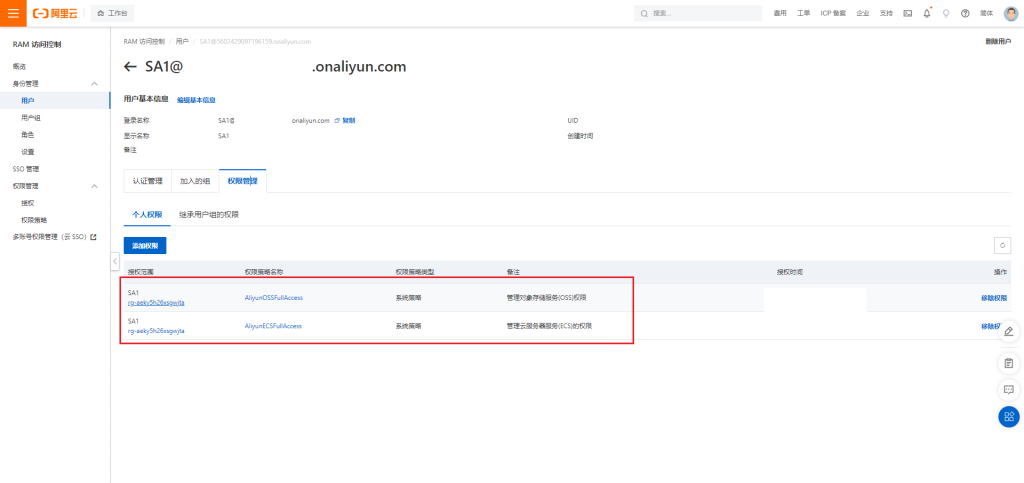This screenshot has width=1024, height=483.
Task: Open 用户组 in the sidebar
Action: coord(31,117)
